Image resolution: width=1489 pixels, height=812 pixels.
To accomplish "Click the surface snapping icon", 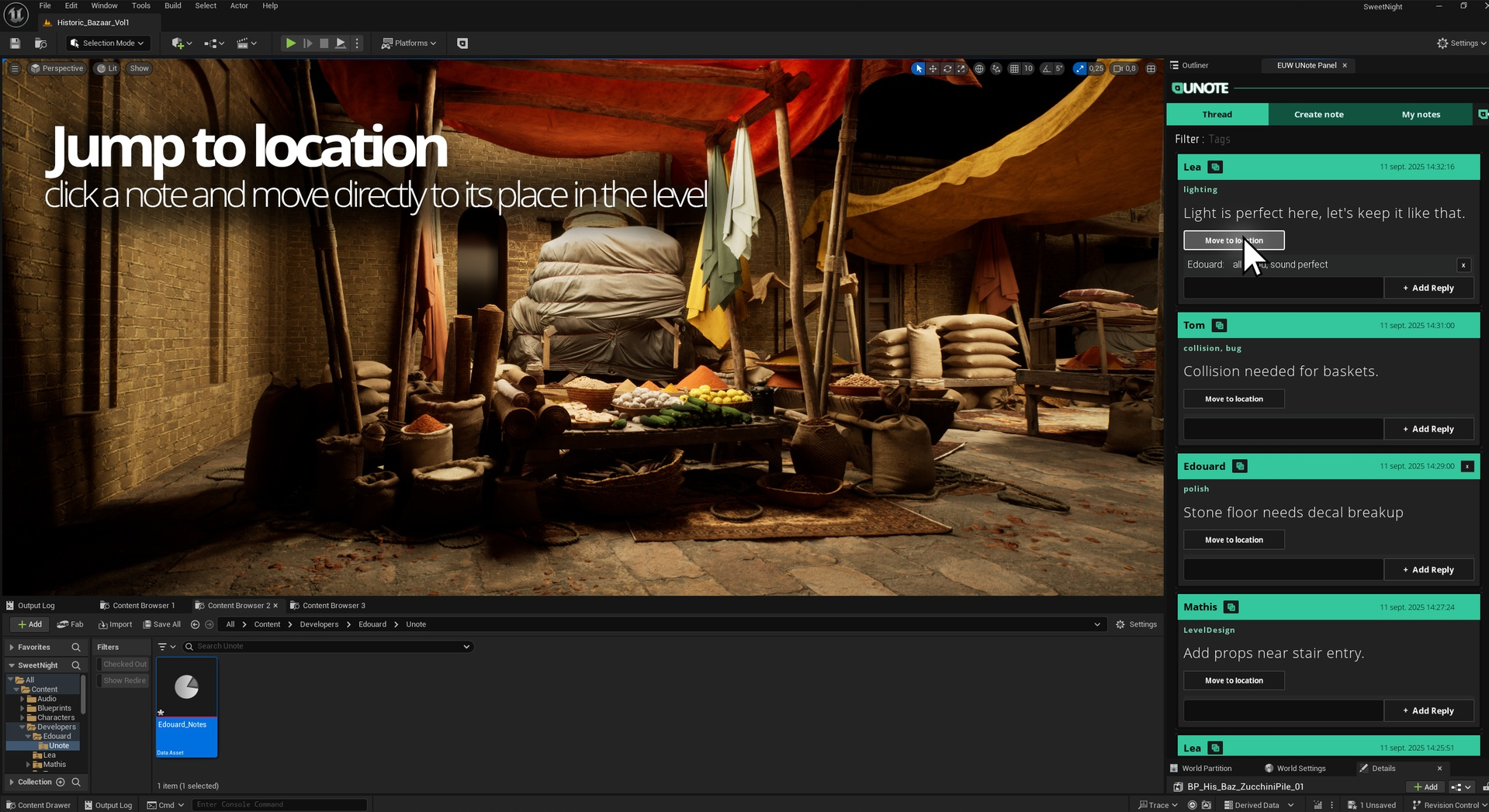I will tap(996, 69).
